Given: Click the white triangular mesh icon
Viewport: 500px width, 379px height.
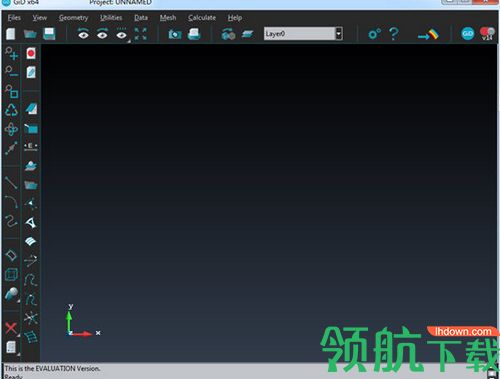Looking at the screenshot, I should [x=31, y=223].
